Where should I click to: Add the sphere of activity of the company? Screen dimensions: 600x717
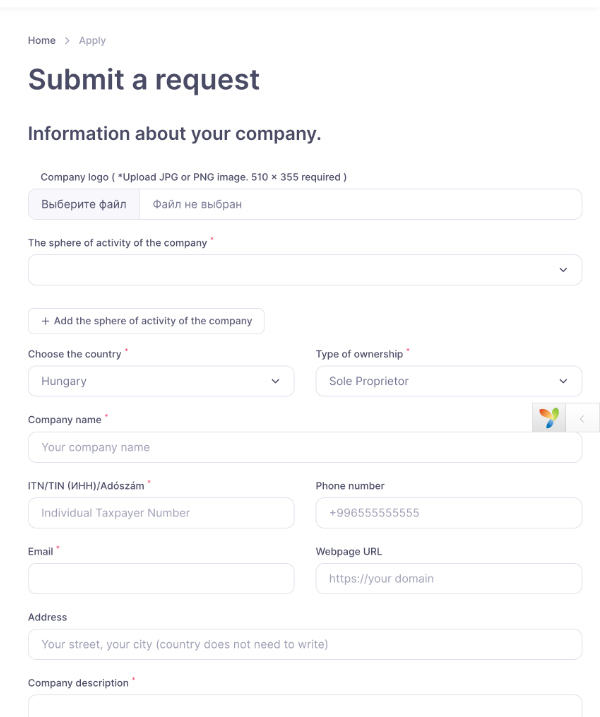[146, 321]
